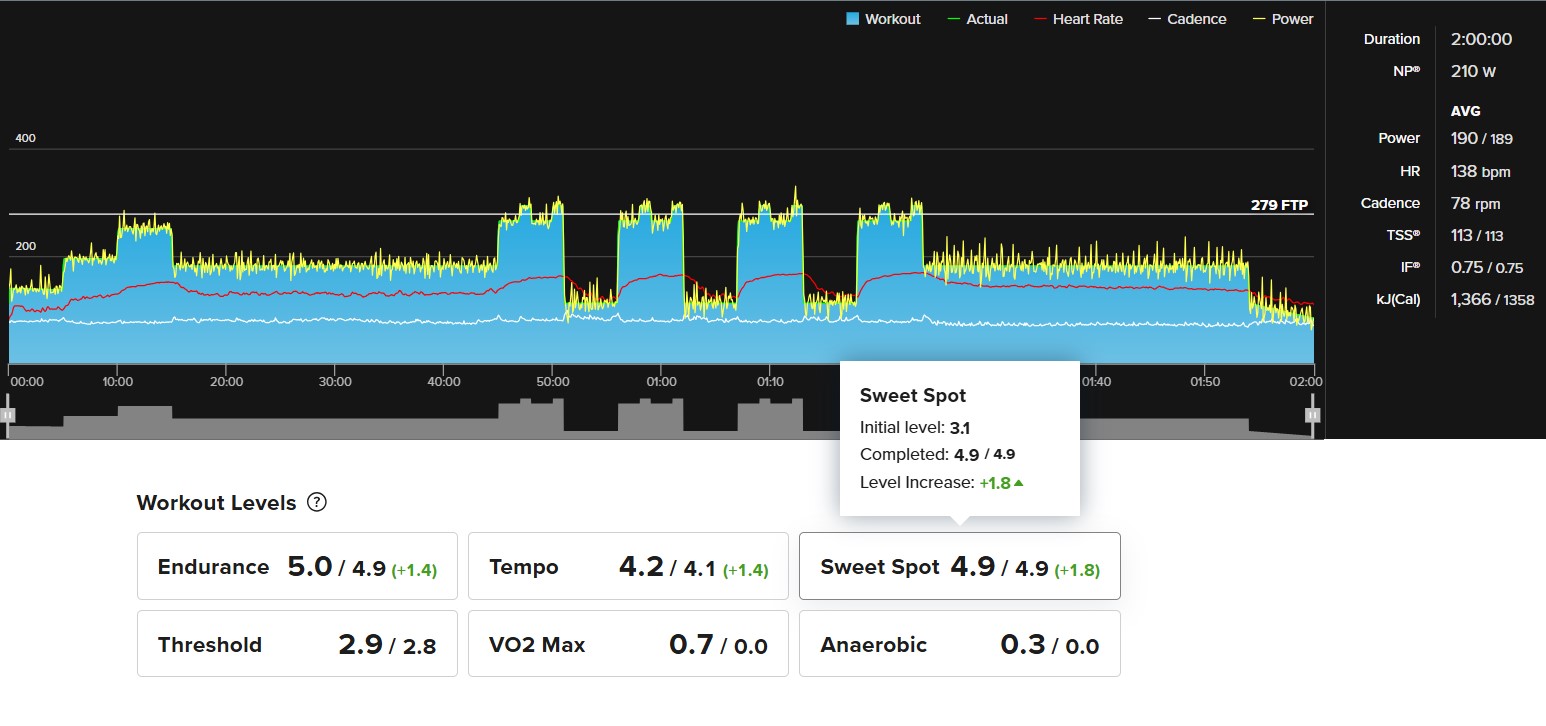The image size is (1546, 726).
Task: Click the 10:00 mark on the time axis
Action: [x=118, y=381]
